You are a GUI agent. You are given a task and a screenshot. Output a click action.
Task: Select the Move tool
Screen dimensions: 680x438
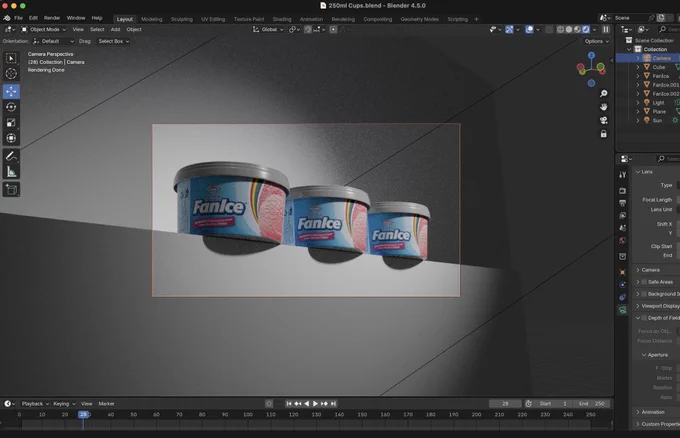(11, 91)
